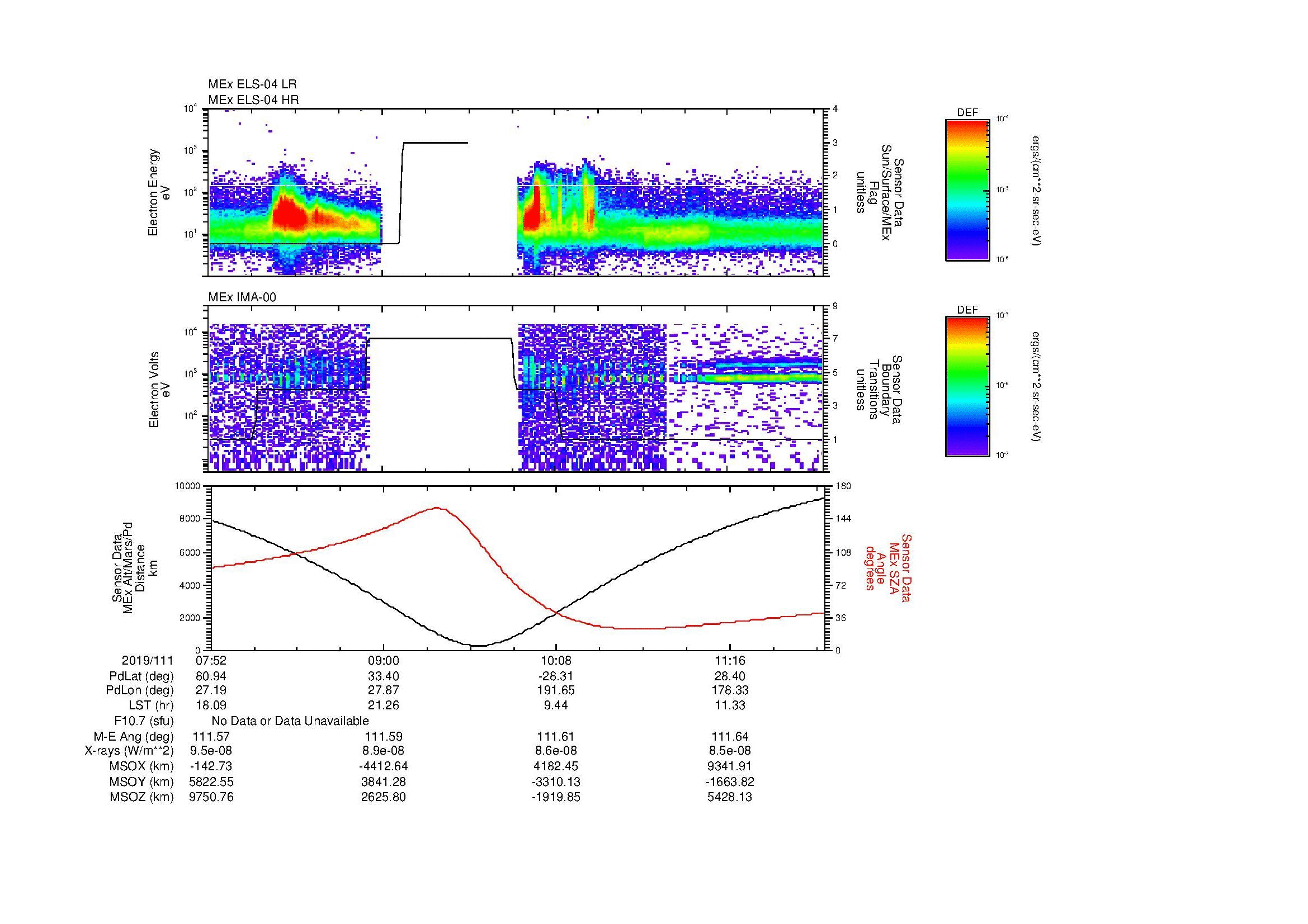Click the 'M-E Ang (deg)' row label
This screenshot has height=924, width=1308.
pos(133,737)
